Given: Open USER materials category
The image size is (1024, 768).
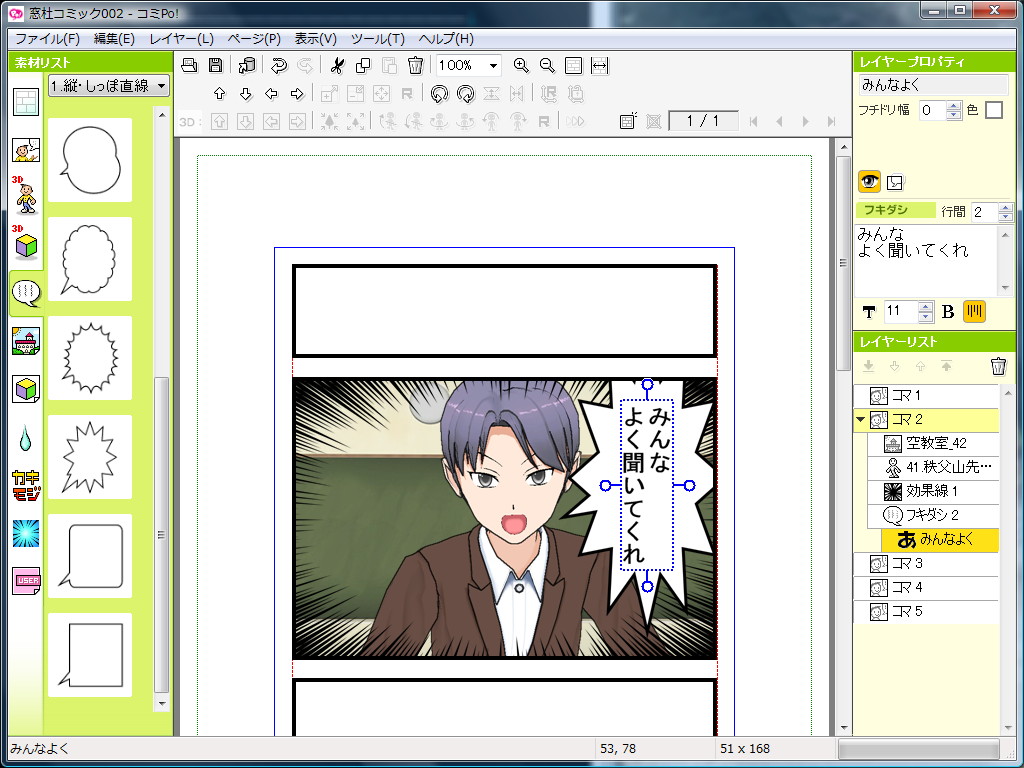Looking at the screenshot, I should click(x=26, y=581).
